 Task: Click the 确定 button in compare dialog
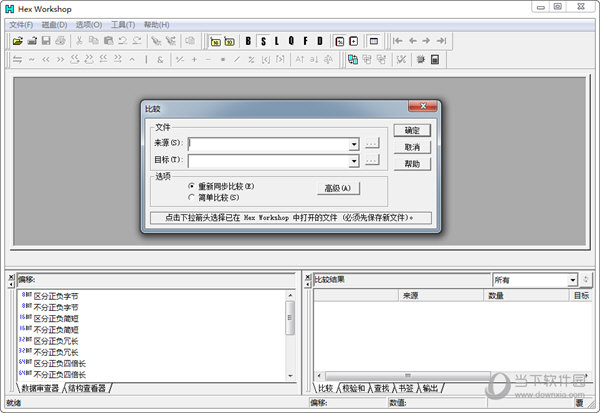point(412,131)
